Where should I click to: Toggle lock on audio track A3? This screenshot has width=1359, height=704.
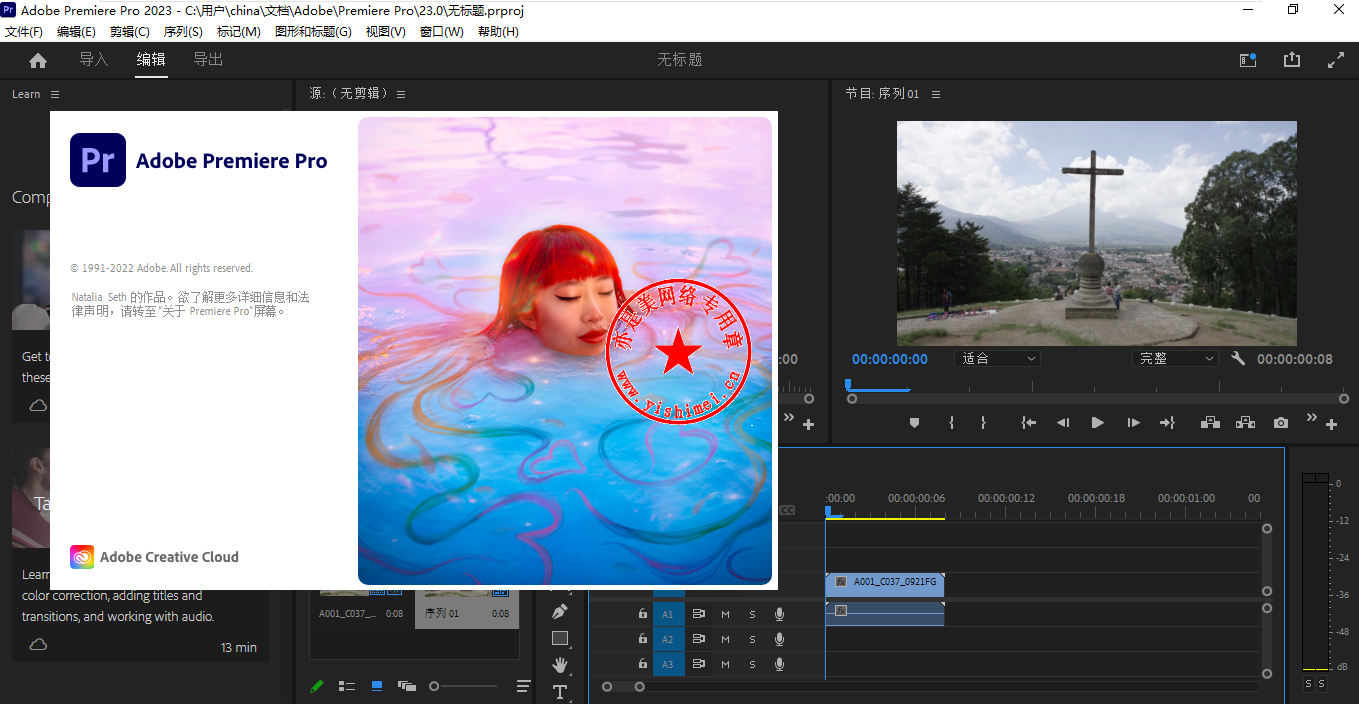point(642,664)
